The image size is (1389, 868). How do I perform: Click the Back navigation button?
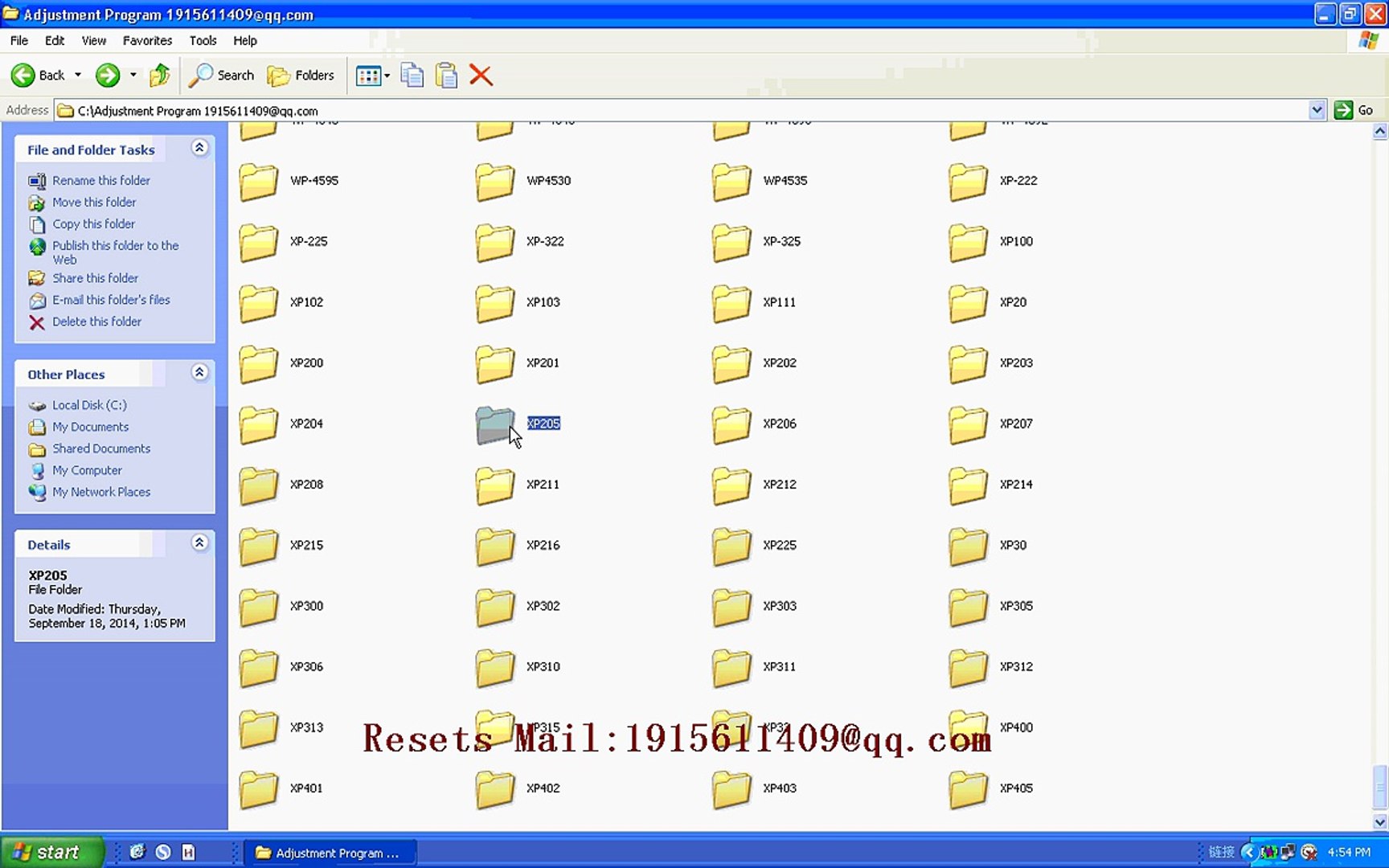[x=38, y=76]
